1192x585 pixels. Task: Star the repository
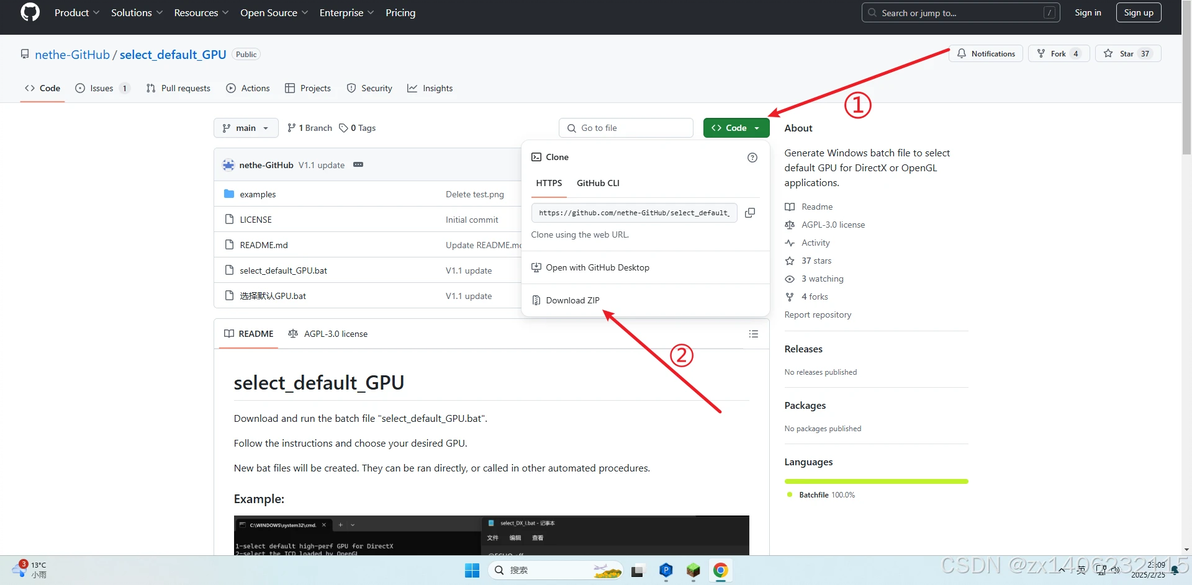pyautogui.click(x=1128, y=54)
